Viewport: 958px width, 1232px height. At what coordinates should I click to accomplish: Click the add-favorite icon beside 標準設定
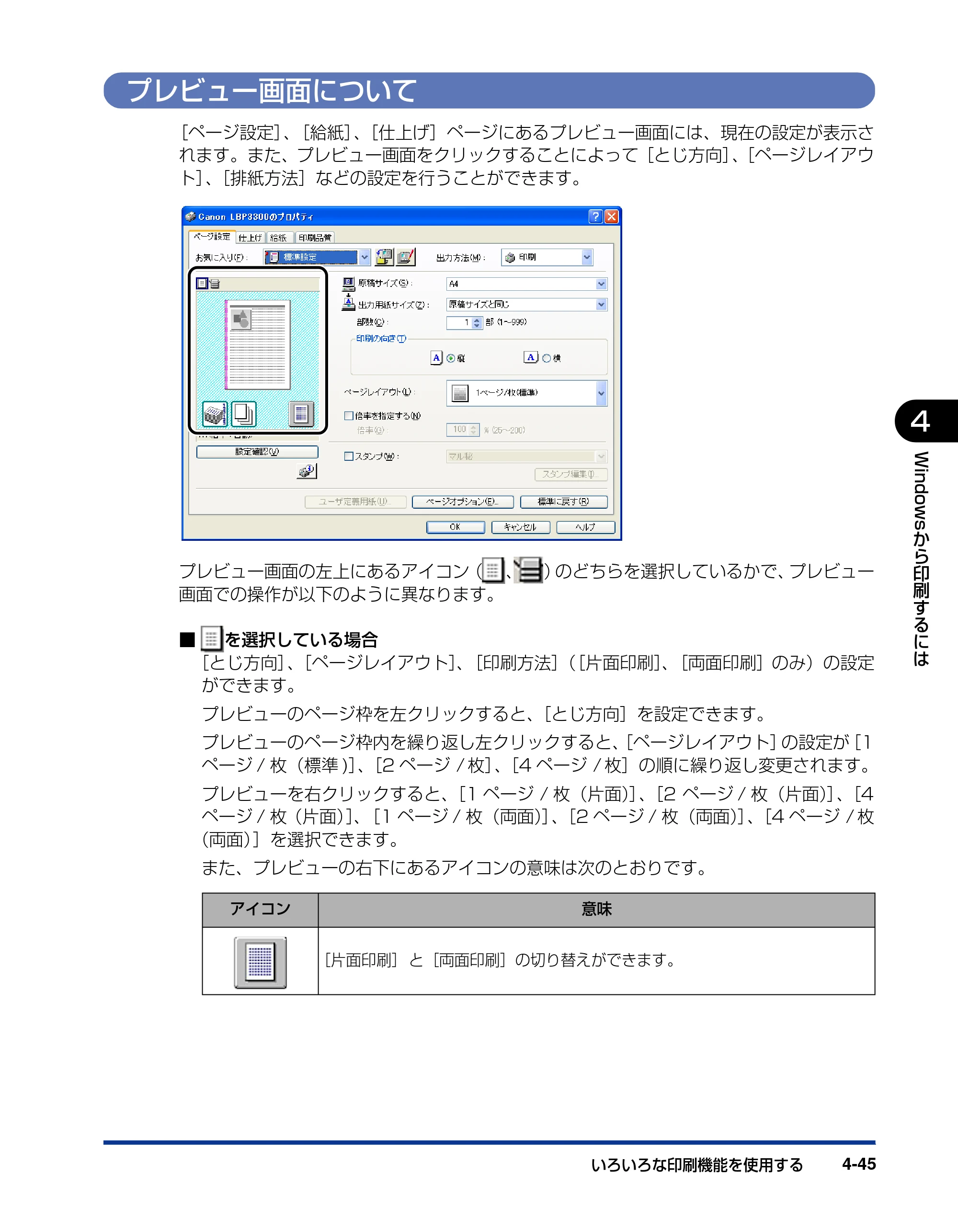[384, 257]
